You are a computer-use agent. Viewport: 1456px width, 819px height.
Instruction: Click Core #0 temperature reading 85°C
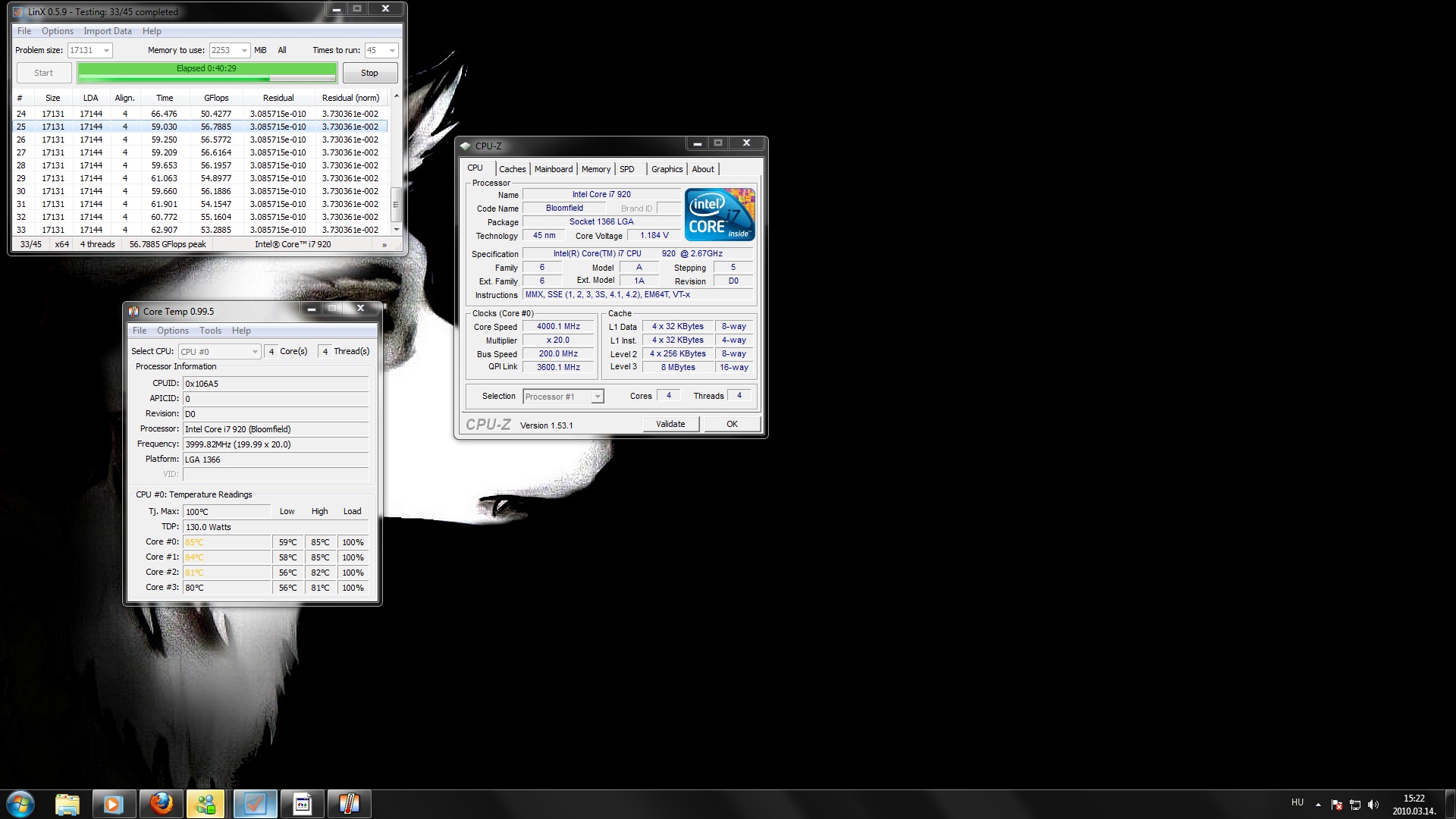227,542
